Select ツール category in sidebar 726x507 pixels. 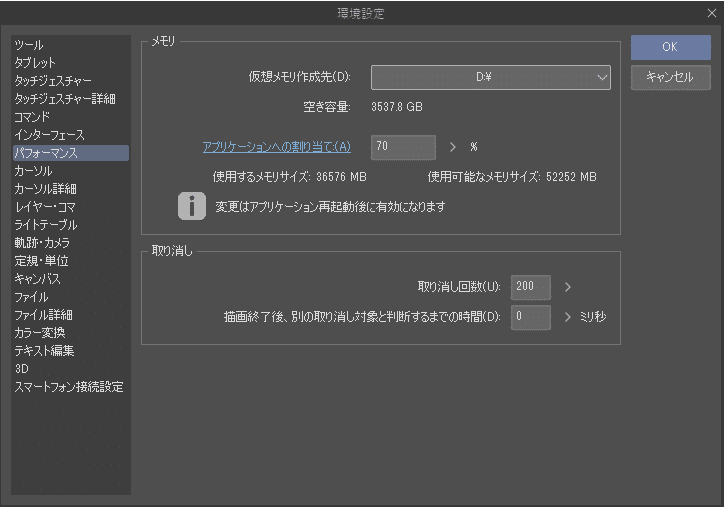click(x=71, y=45)
